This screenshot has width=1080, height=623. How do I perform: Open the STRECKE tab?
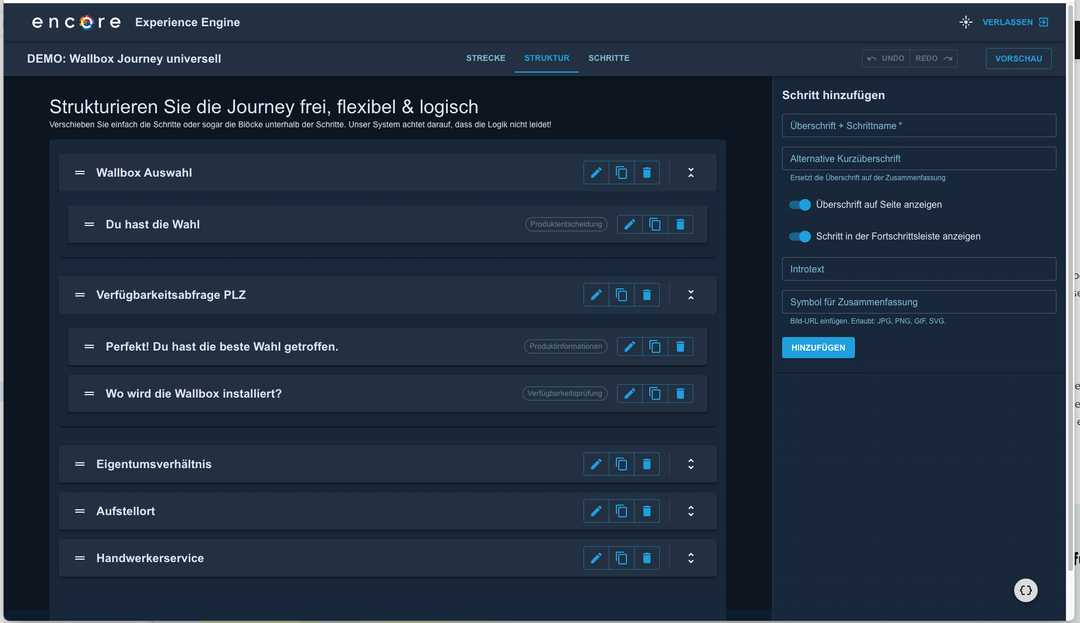coord(486,58)
